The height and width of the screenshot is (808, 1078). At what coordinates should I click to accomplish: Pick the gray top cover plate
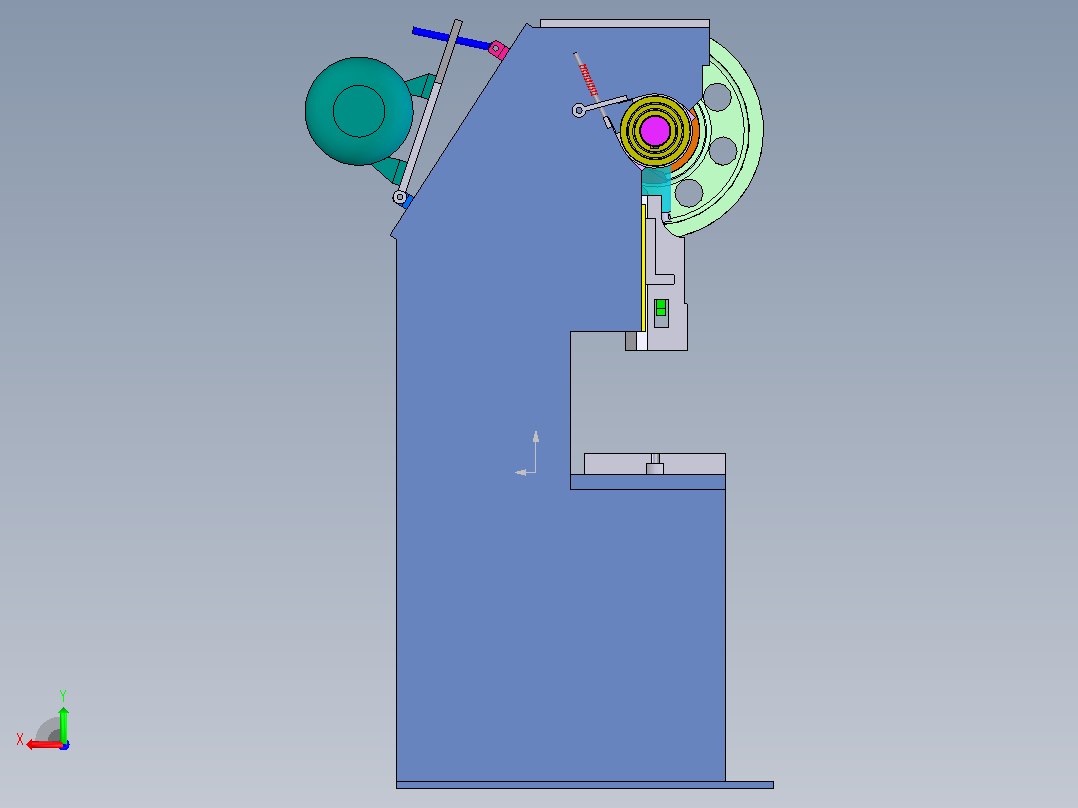pyautogui.click(x=625, y=23)
